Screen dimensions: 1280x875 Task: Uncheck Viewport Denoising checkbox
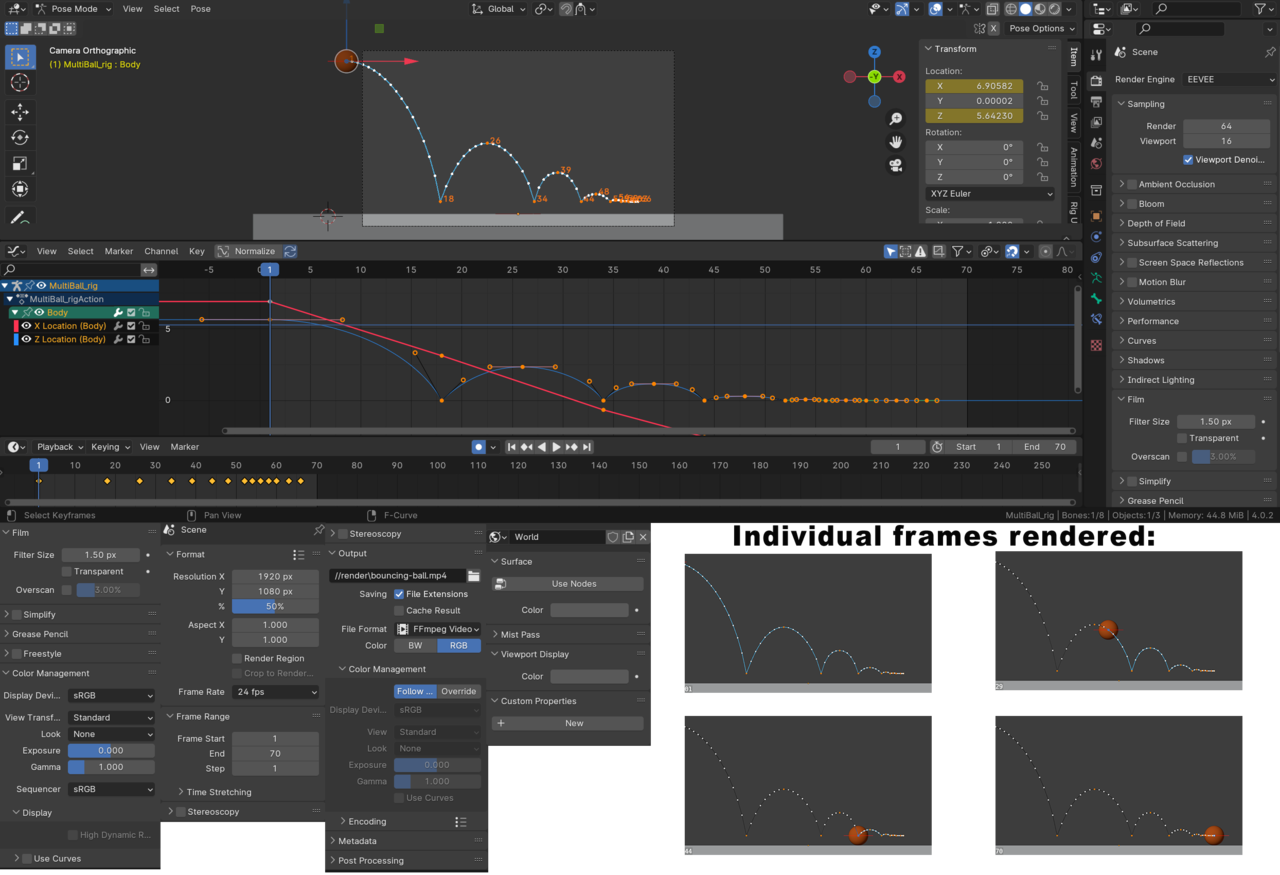click(x=1188, y=160)
